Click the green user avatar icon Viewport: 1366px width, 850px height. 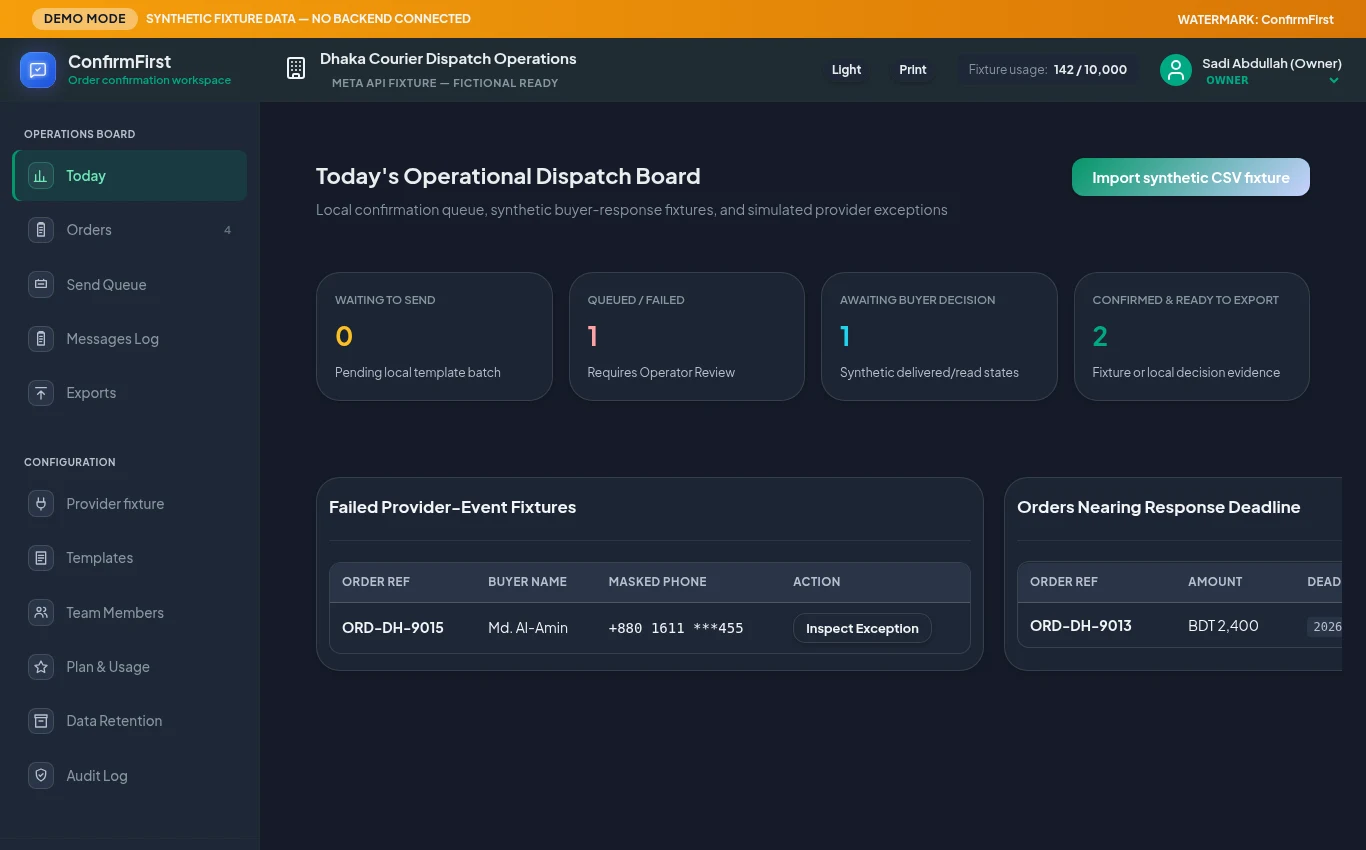pos(1176,70)
